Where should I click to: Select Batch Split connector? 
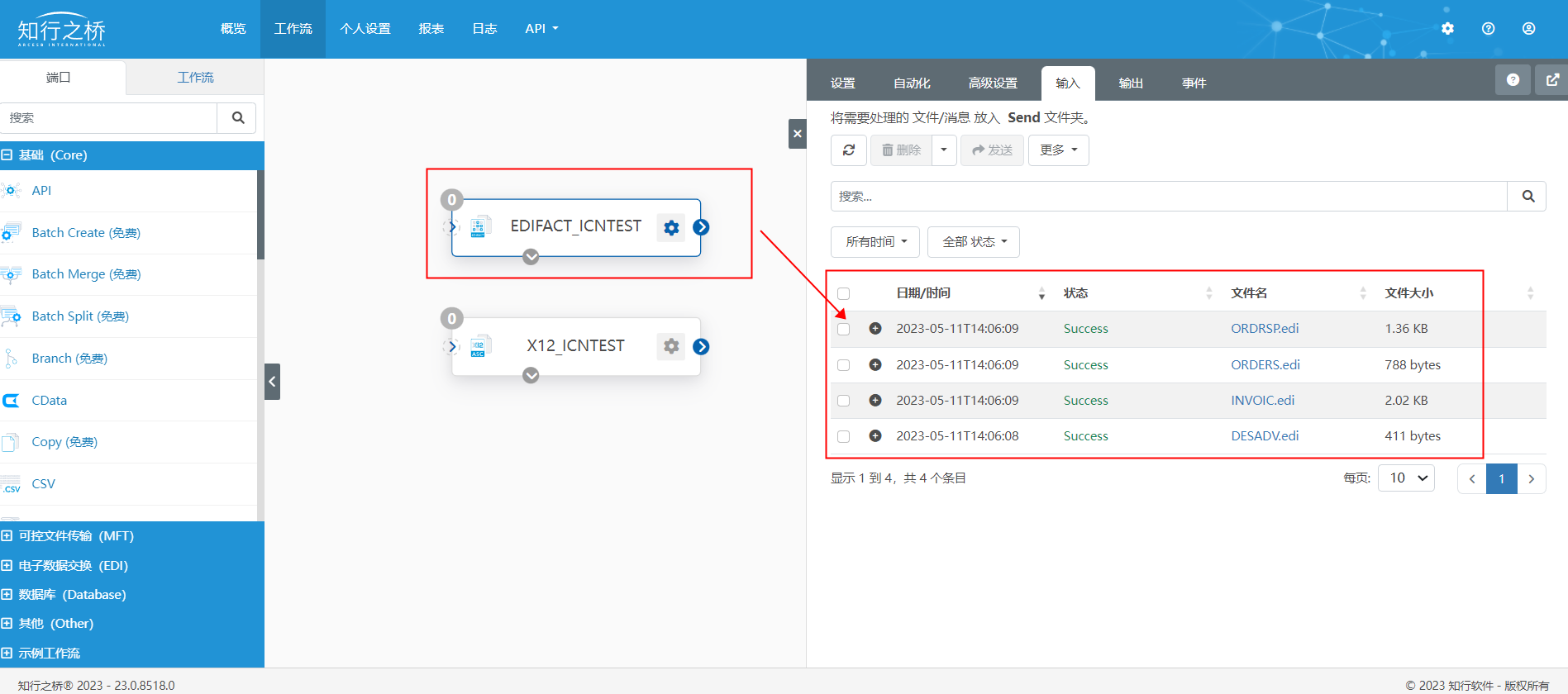[x=128, y=316]
